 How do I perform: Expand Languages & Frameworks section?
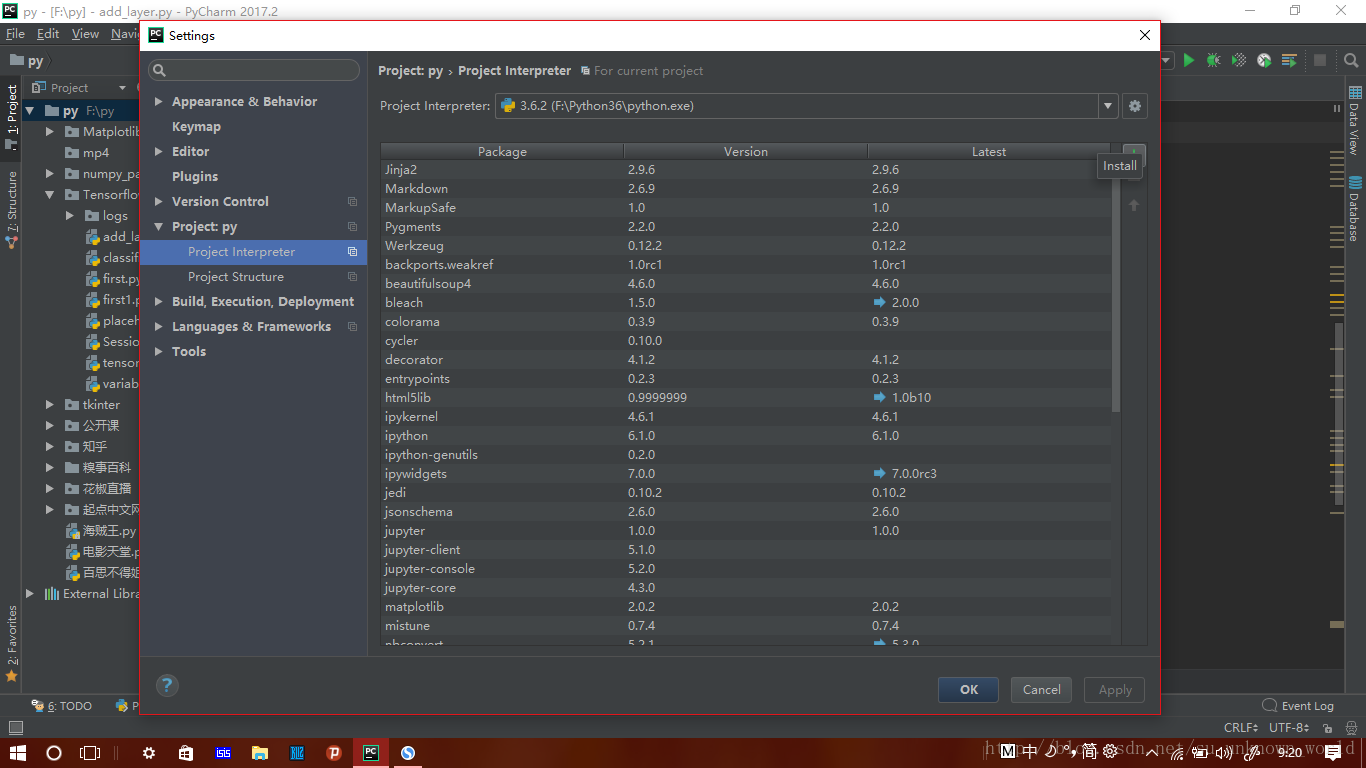159,327
